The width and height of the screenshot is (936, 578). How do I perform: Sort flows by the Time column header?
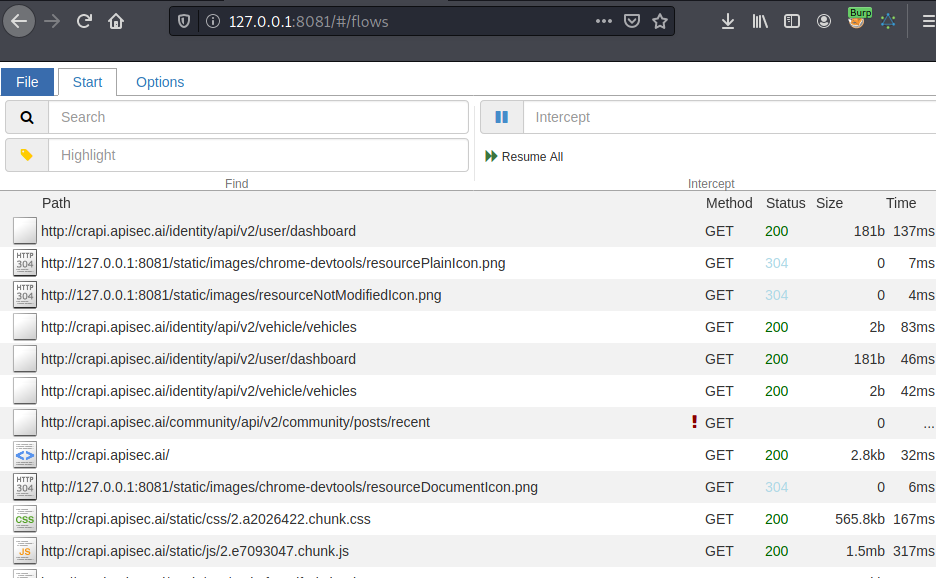tap(900, 203)
